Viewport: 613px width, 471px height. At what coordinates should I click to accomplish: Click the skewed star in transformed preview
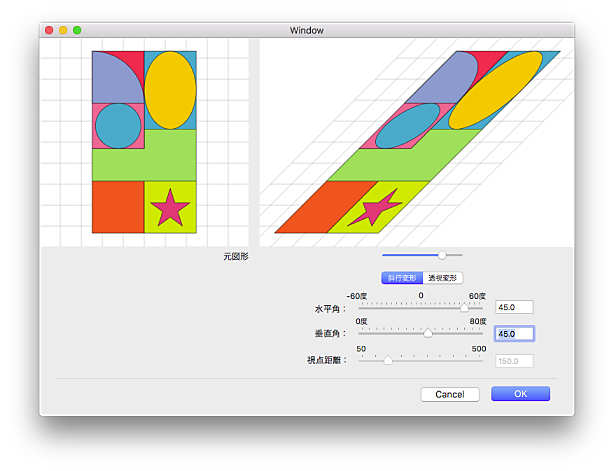(x=378, y=207)
